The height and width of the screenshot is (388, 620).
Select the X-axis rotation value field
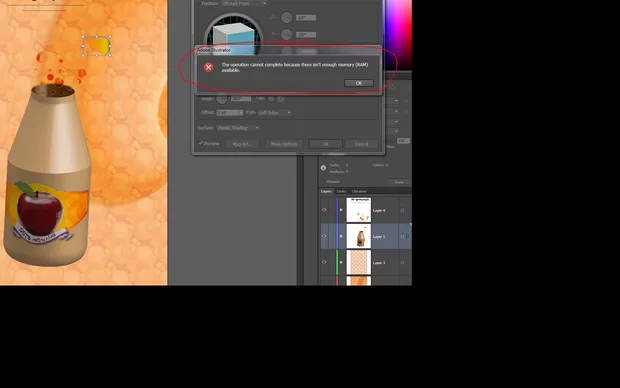[x=306, y=17]
